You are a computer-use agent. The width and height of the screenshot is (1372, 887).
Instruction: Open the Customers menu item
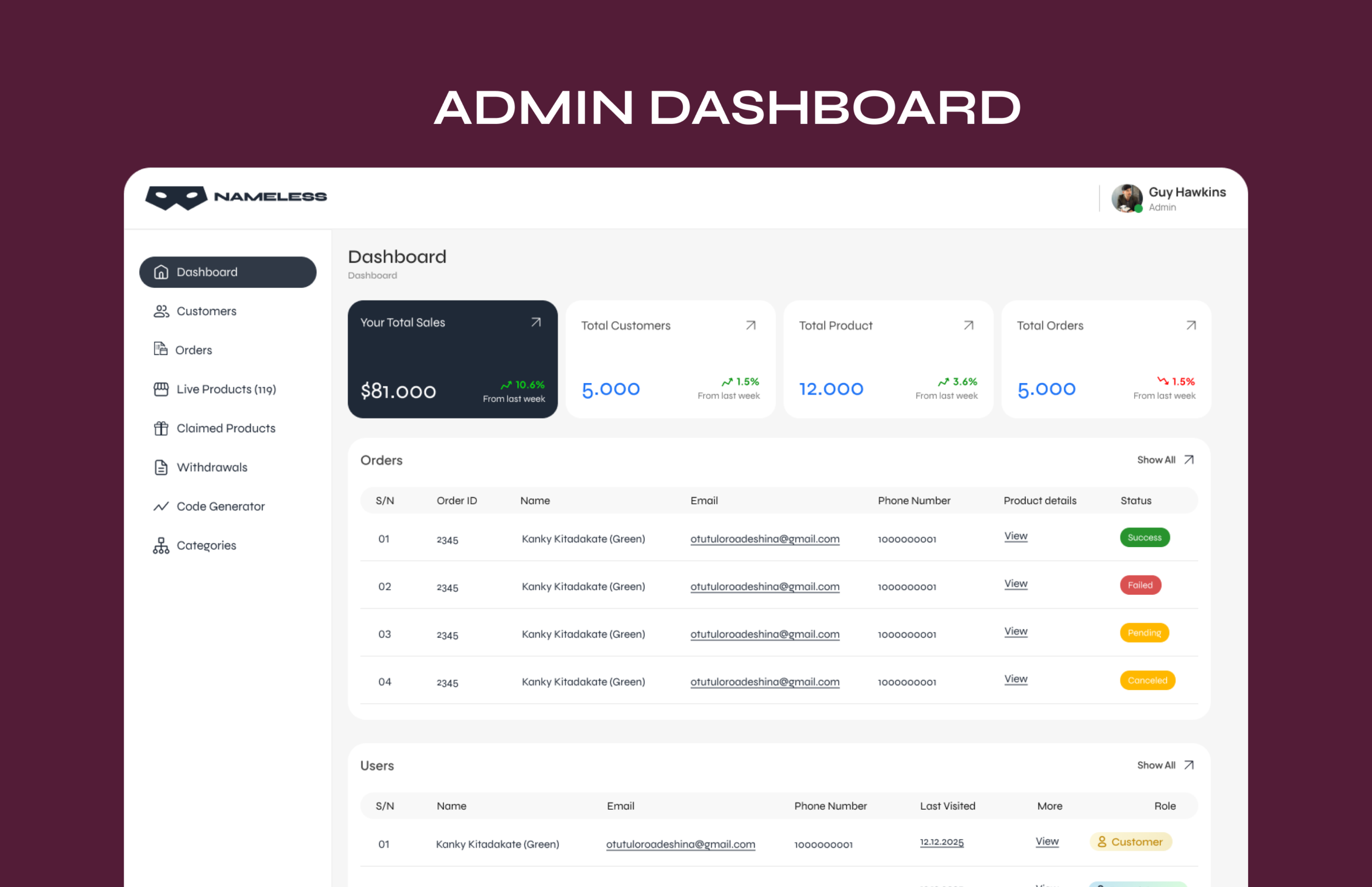click(206, 311)
